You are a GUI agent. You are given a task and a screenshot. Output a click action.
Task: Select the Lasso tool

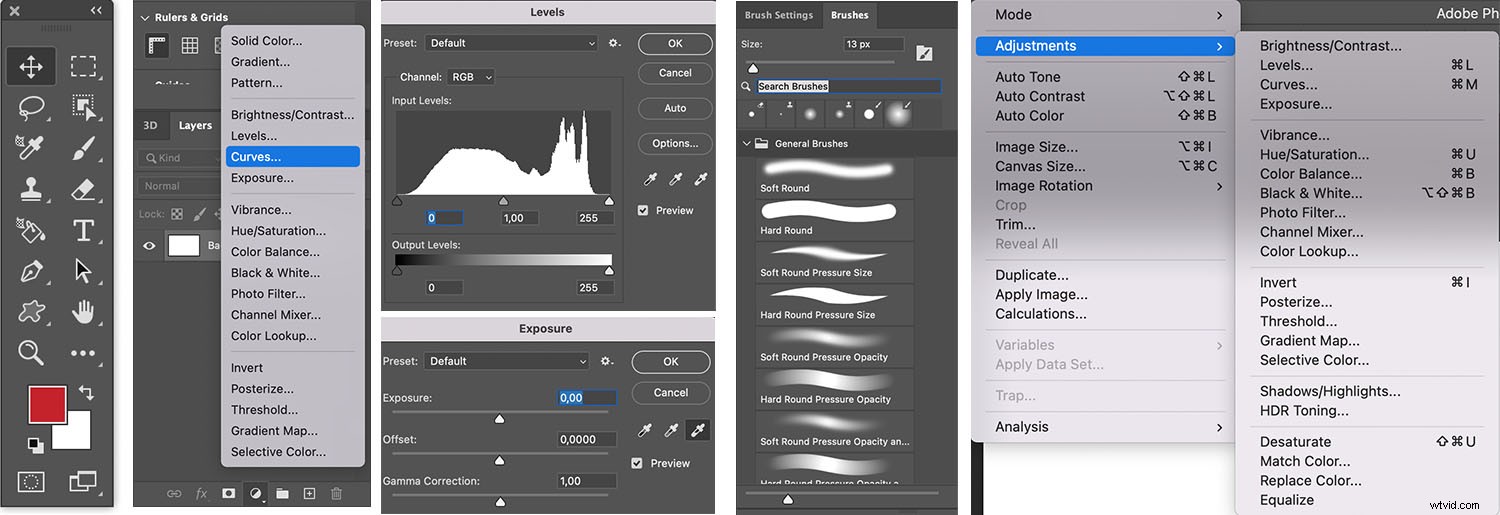point(31,107)
